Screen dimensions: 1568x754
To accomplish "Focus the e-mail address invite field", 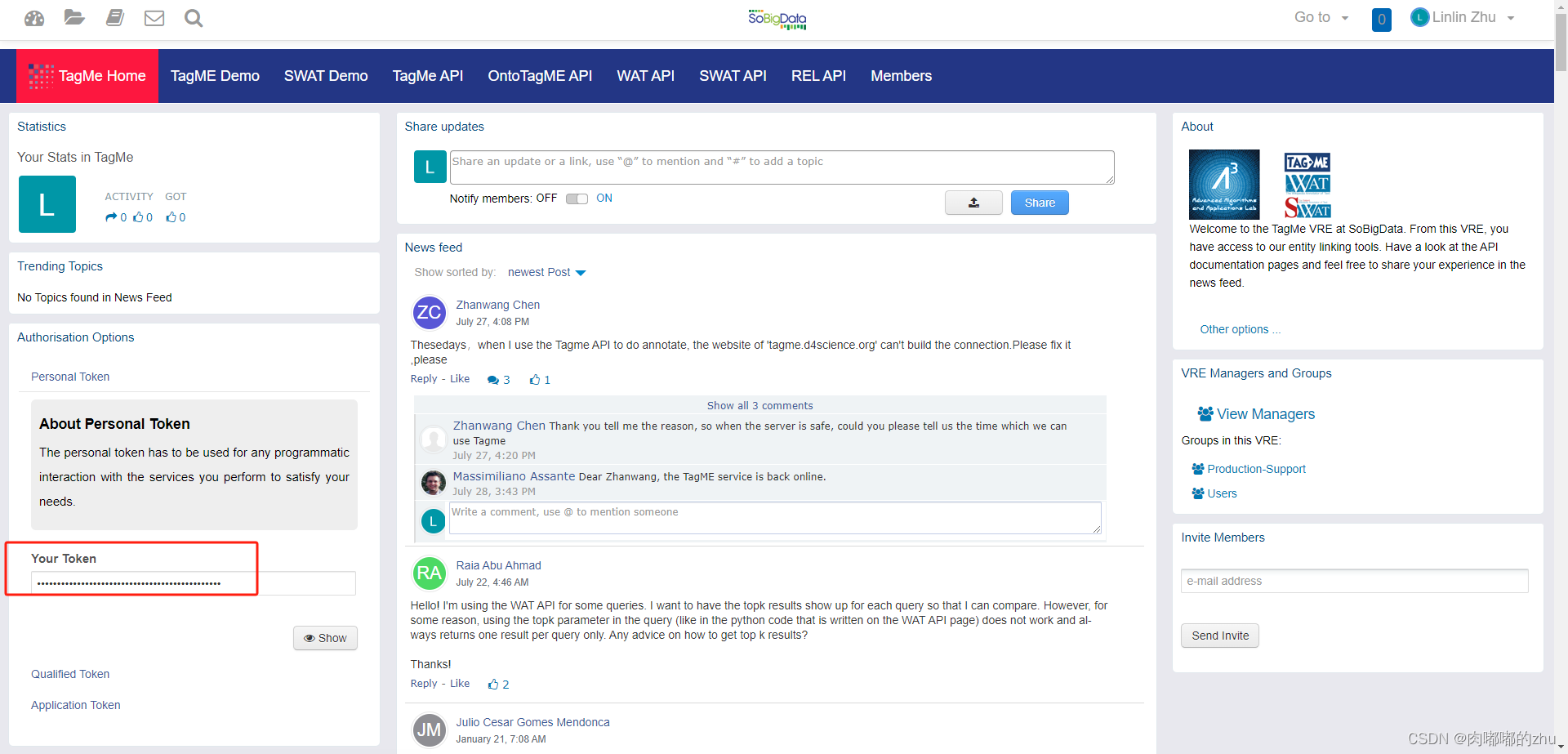I will 1354,581.
